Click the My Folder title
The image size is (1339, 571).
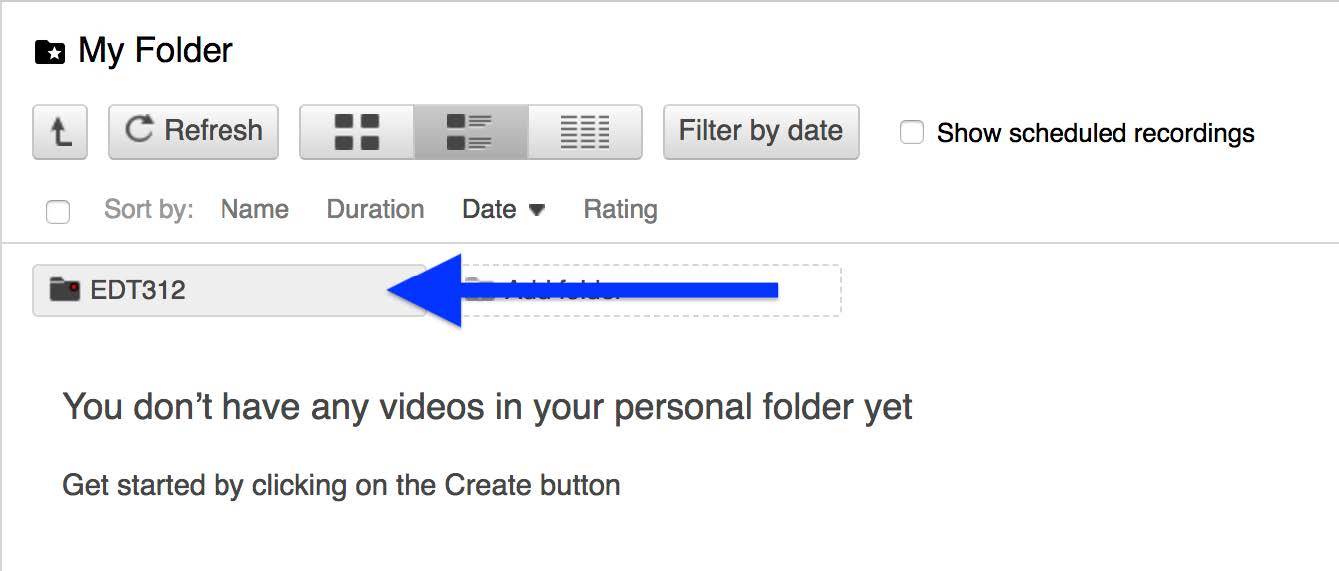tap(156, 51)
